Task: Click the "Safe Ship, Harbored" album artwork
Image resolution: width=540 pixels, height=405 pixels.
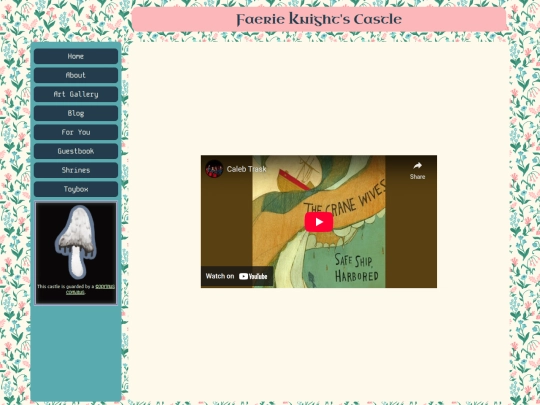Action: 319,221
